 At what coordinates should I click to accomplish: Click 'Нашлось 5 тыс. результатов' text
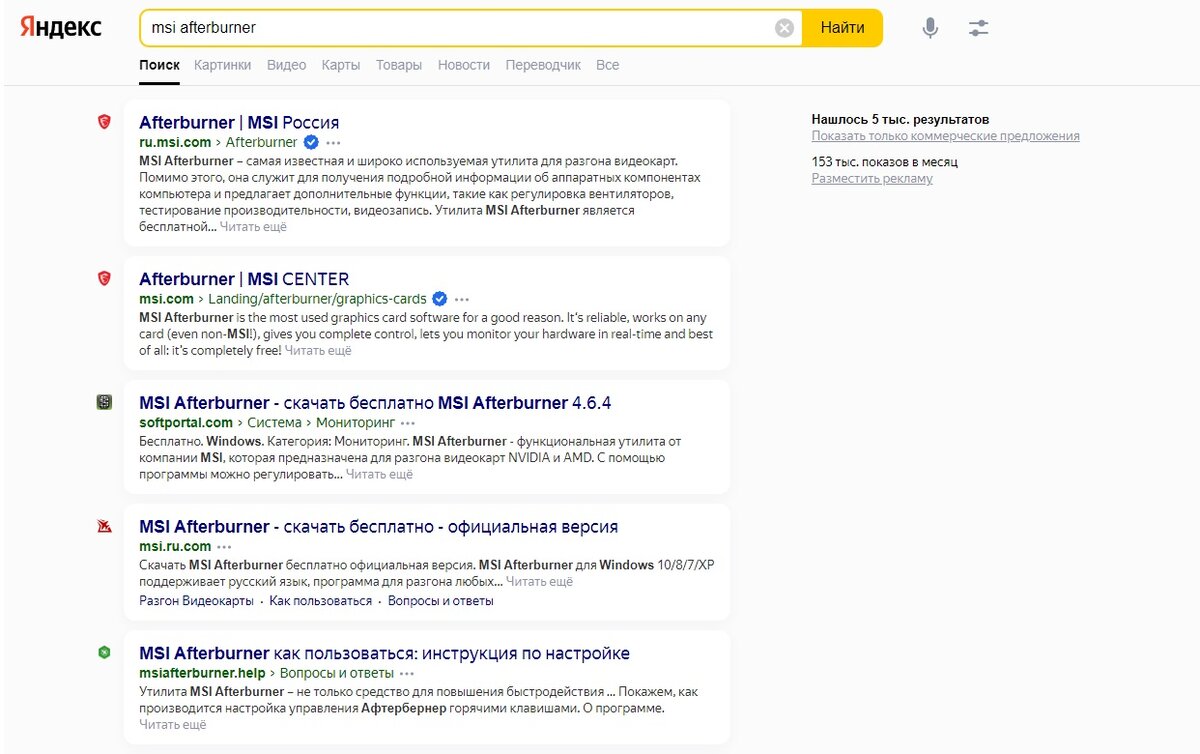[x=900, y=120]
